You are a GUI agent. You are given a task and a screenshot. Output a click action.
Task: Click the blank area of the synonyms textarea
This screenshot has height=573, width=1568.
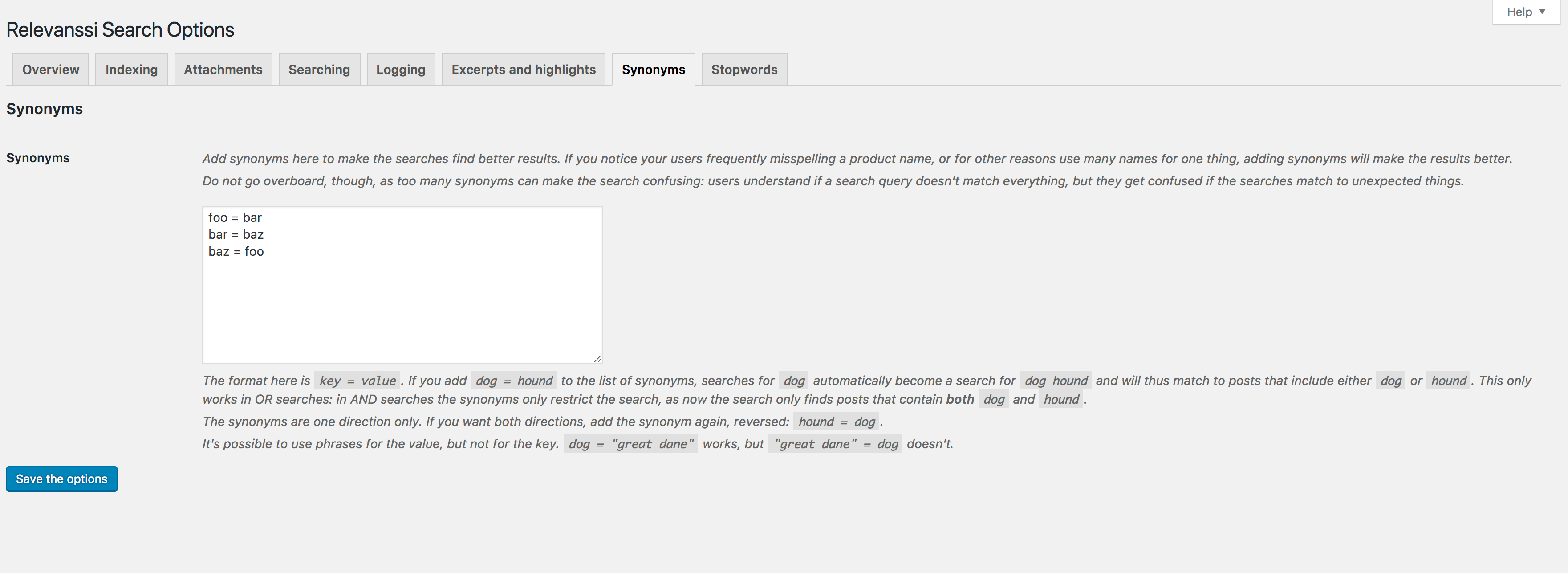[x=402, y=311]
